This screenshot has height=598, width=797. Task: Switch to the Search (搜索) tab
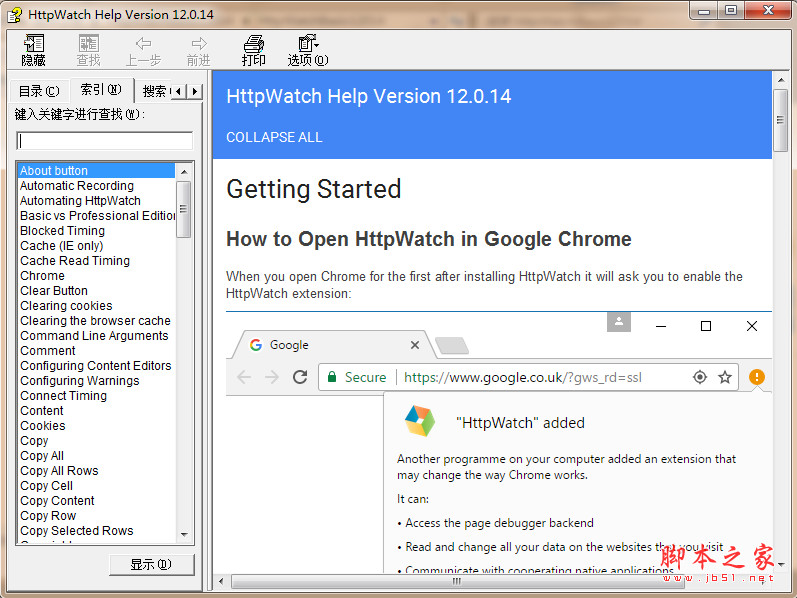155,91
